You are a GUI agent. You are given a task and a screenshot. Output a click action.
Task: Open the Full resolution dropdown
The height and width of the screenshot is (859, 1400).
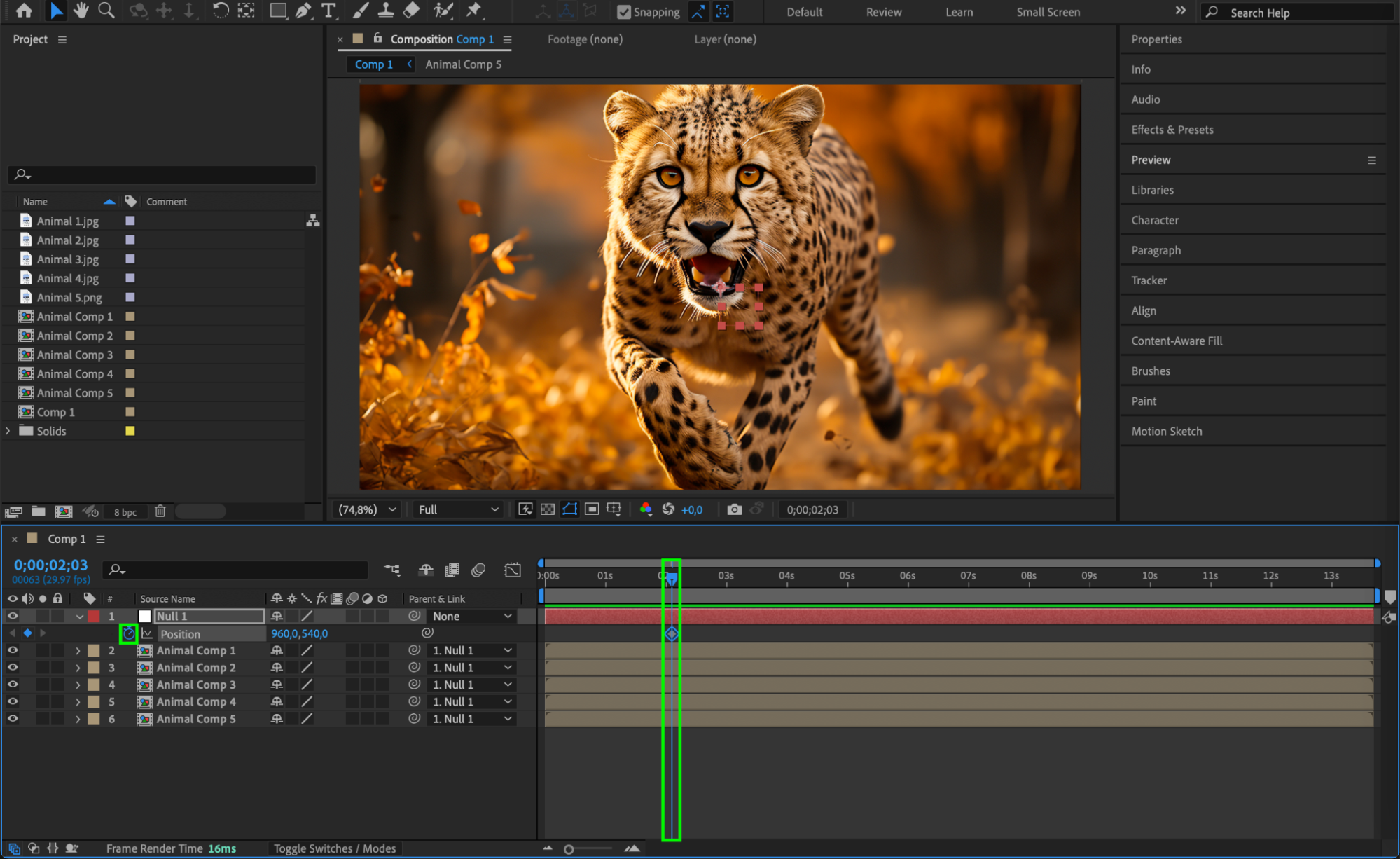(458, 509)
